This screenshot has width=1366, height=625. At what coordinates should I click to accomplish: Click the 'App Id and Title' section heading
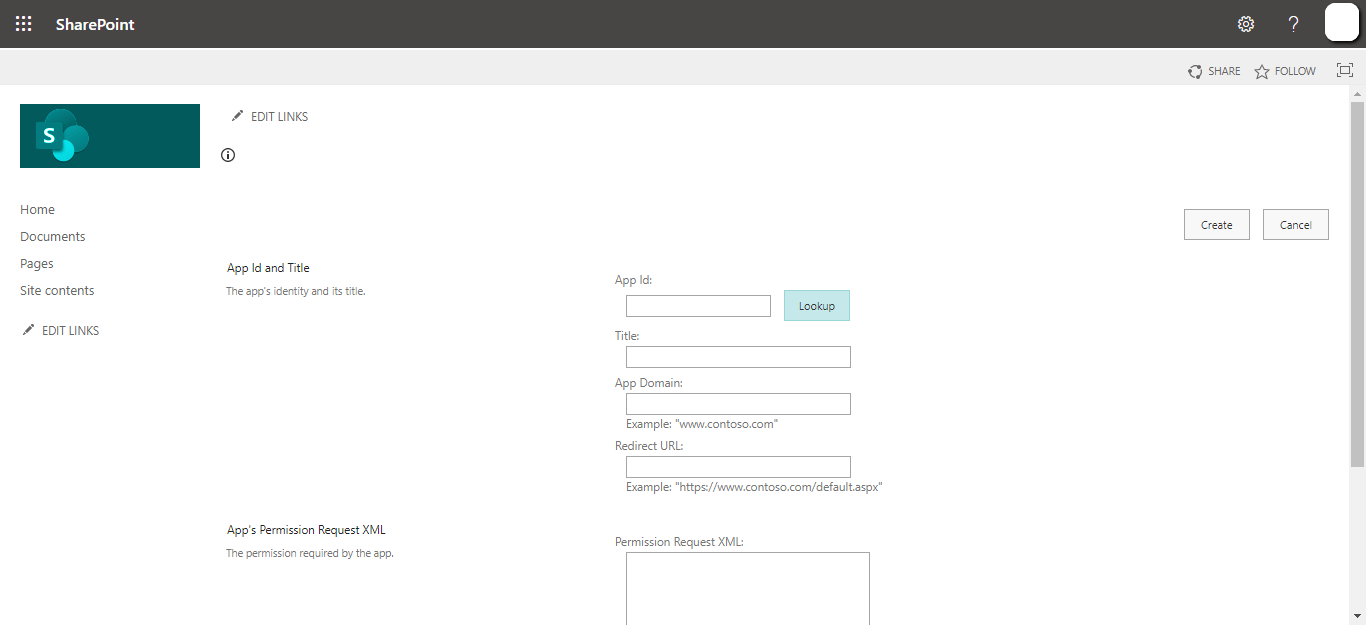[268, 268]
